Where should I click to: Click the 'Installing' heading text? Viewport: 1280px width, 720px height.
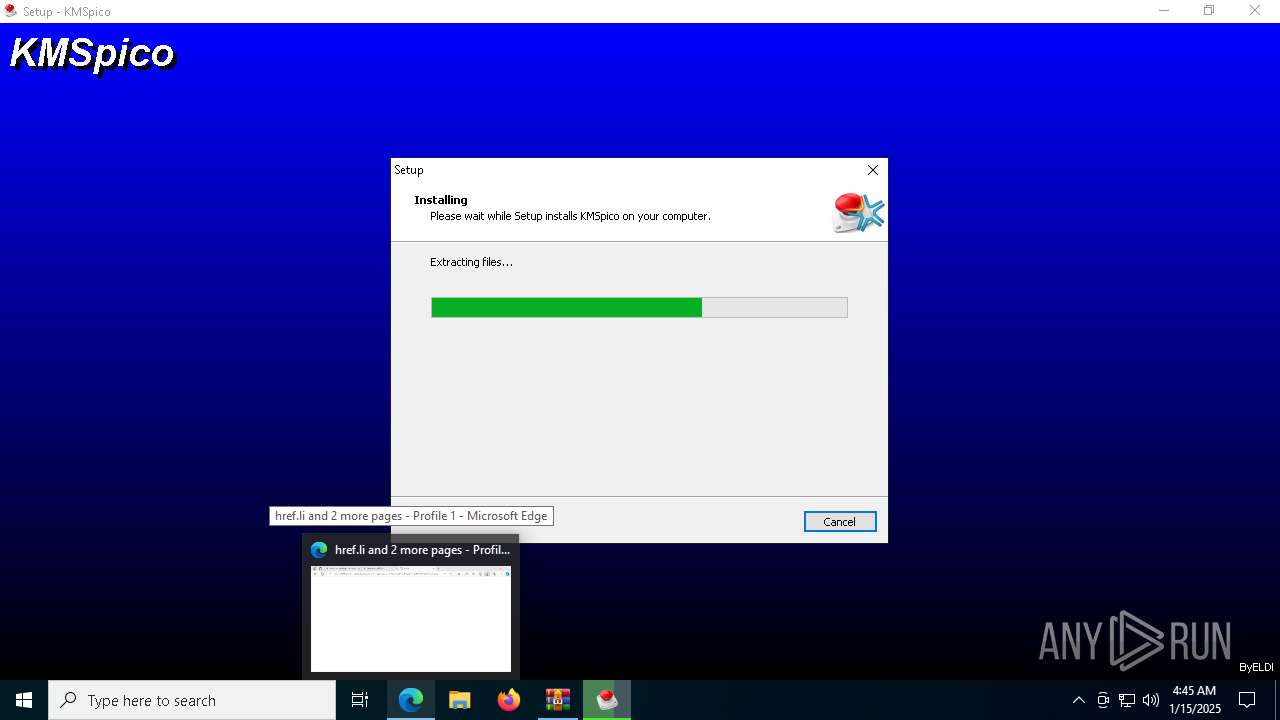(441, 200)
